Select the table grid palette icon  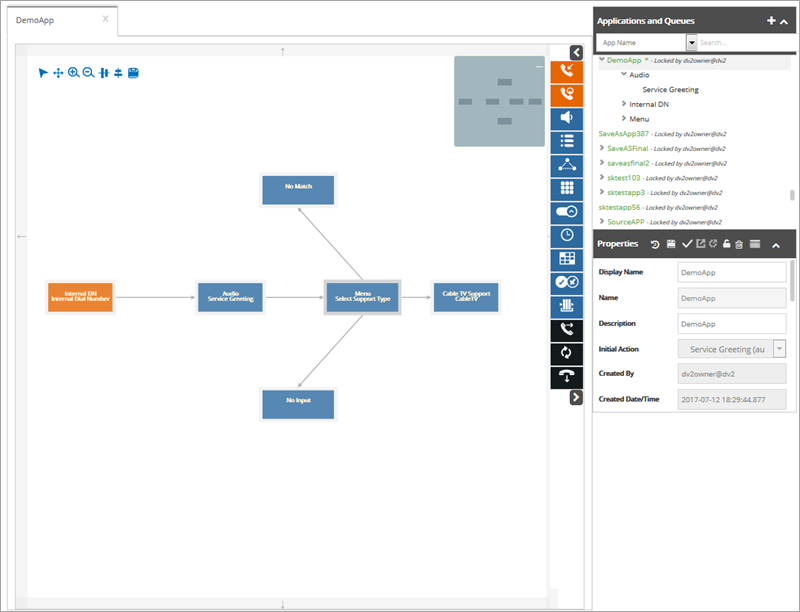point(566,259)
